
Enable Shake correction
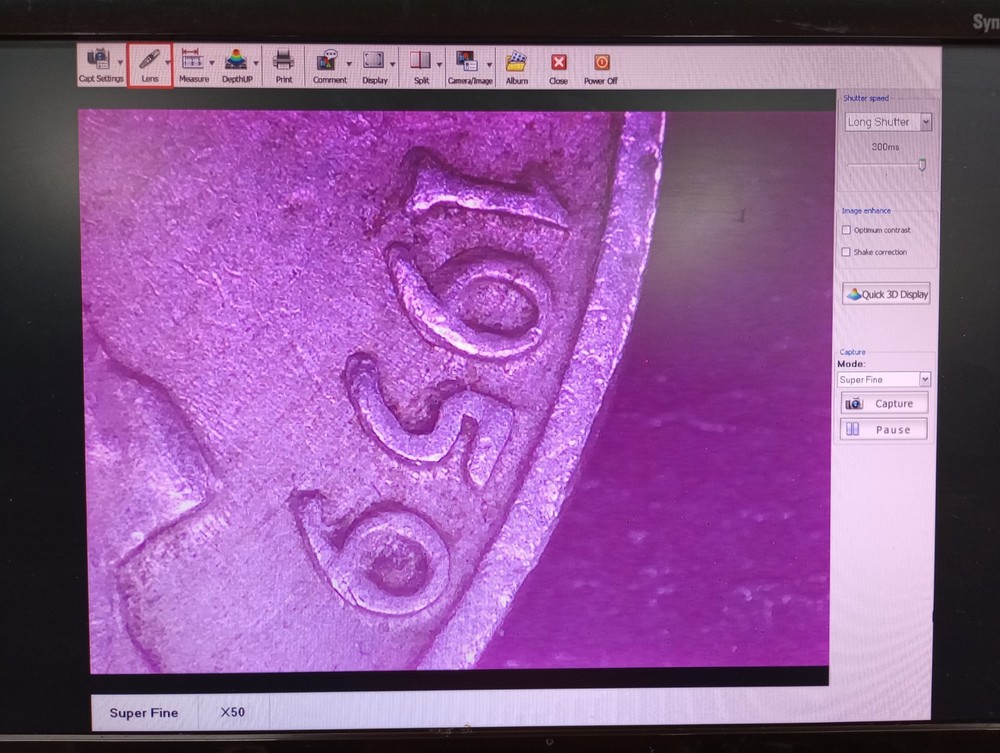click(x=845, y=252)
